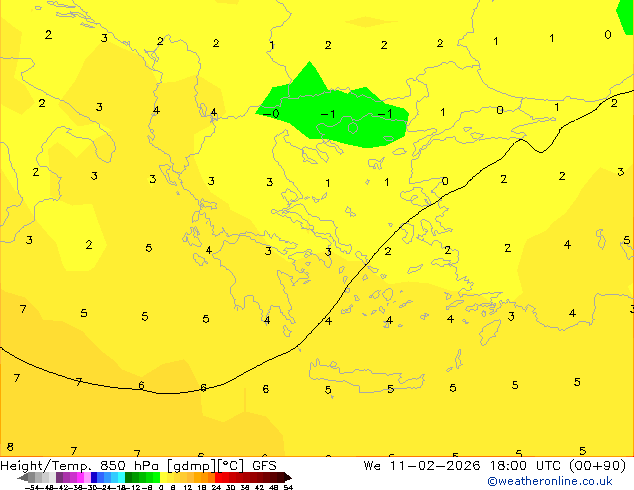Click the "Height/Temp. 850 hPa" title text

pos(81,465)
